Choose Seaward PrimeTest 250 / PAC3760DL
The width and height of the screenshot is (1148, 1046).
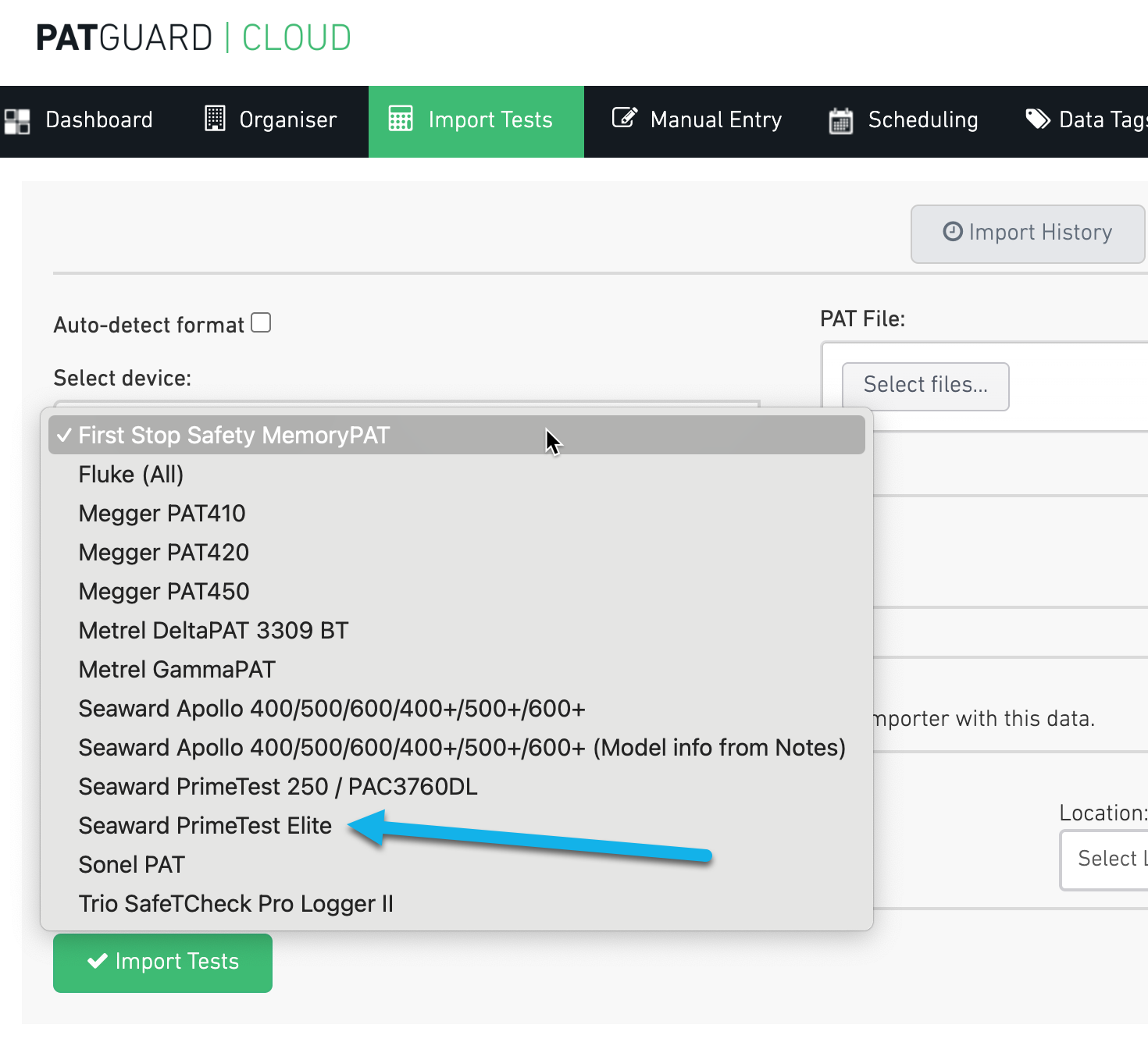pos(457,786)
